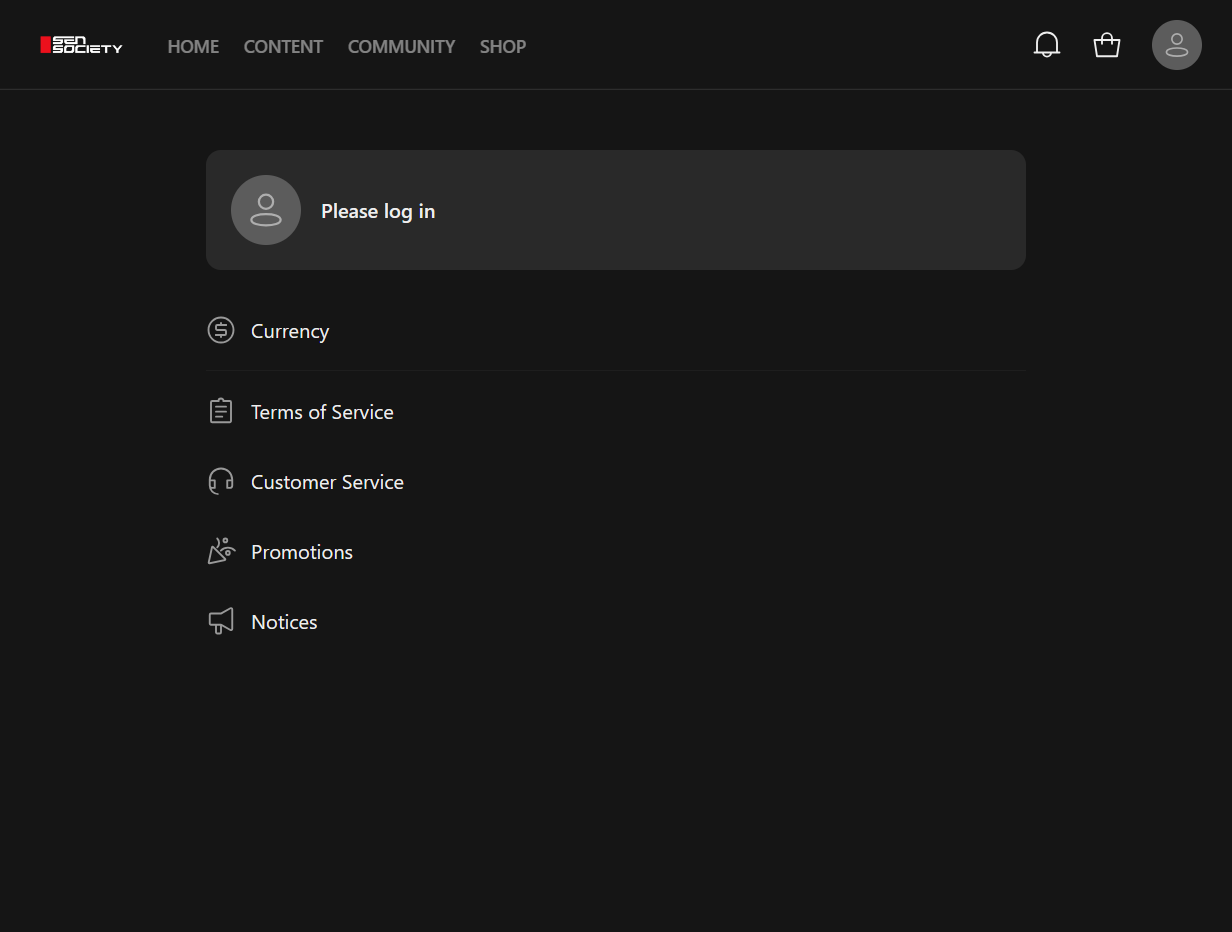This screenshot has width=1232, height=932.
Task: Go to the CONTENT section
Action: click(283, 46)
